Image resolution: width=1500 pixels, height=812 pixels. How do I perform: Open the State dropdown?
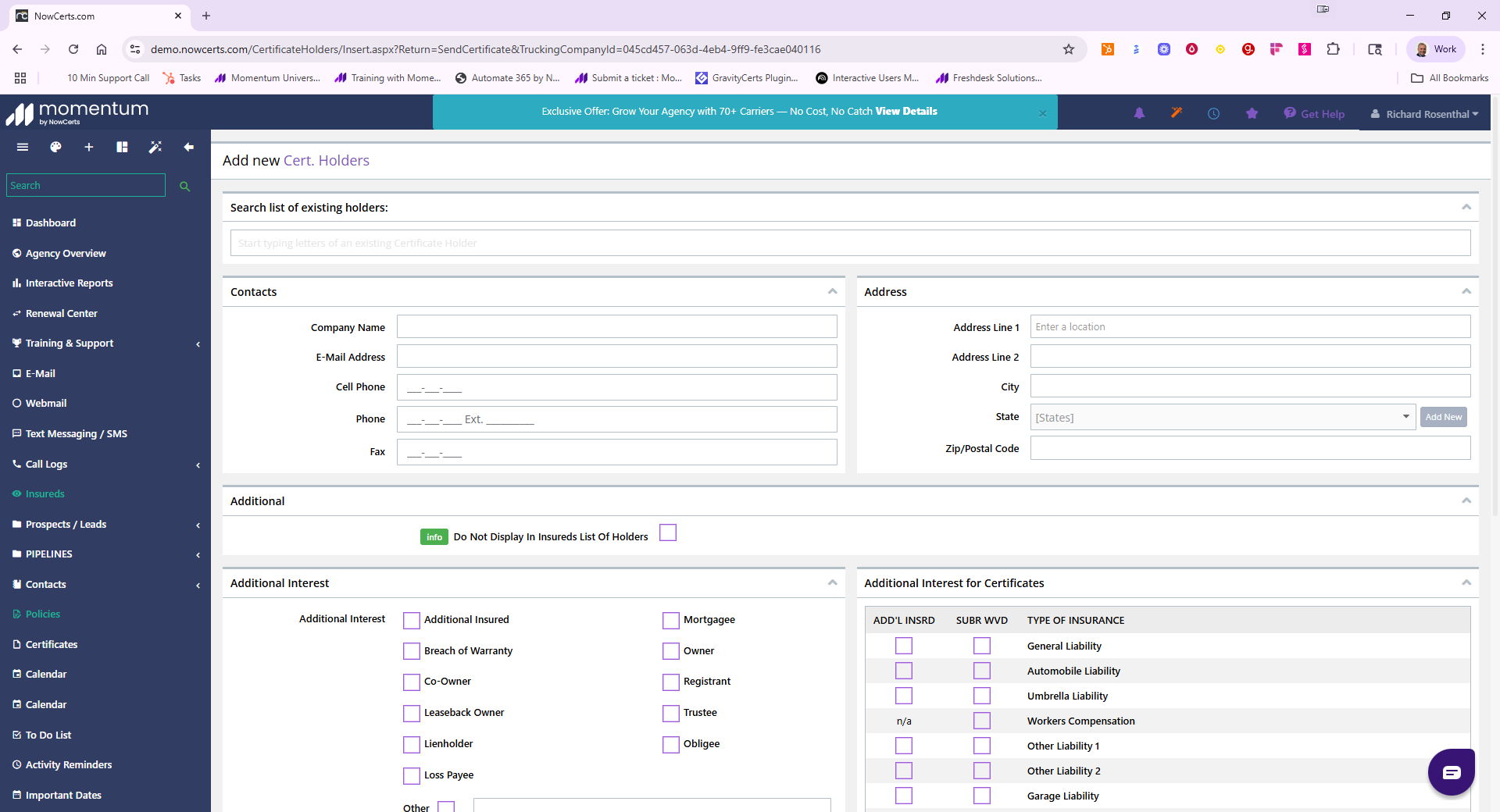[1223, 417]
